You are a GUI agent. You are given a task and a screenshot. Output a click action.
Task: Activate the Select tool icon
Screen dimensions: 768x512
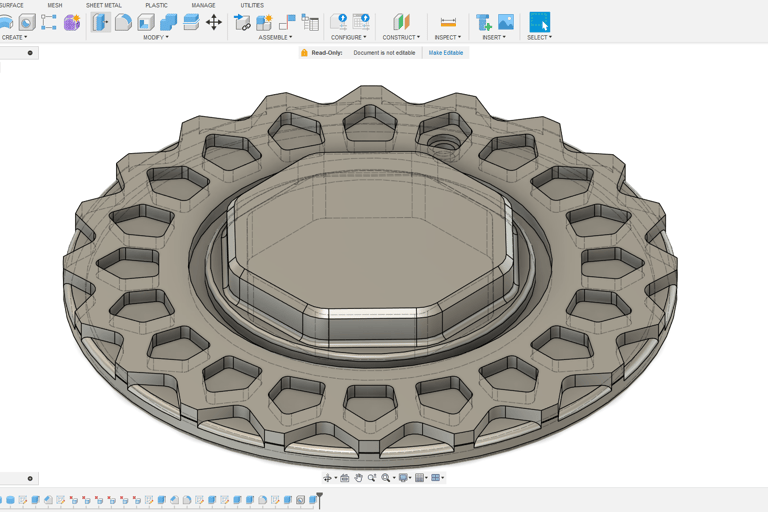click(540, 22)
